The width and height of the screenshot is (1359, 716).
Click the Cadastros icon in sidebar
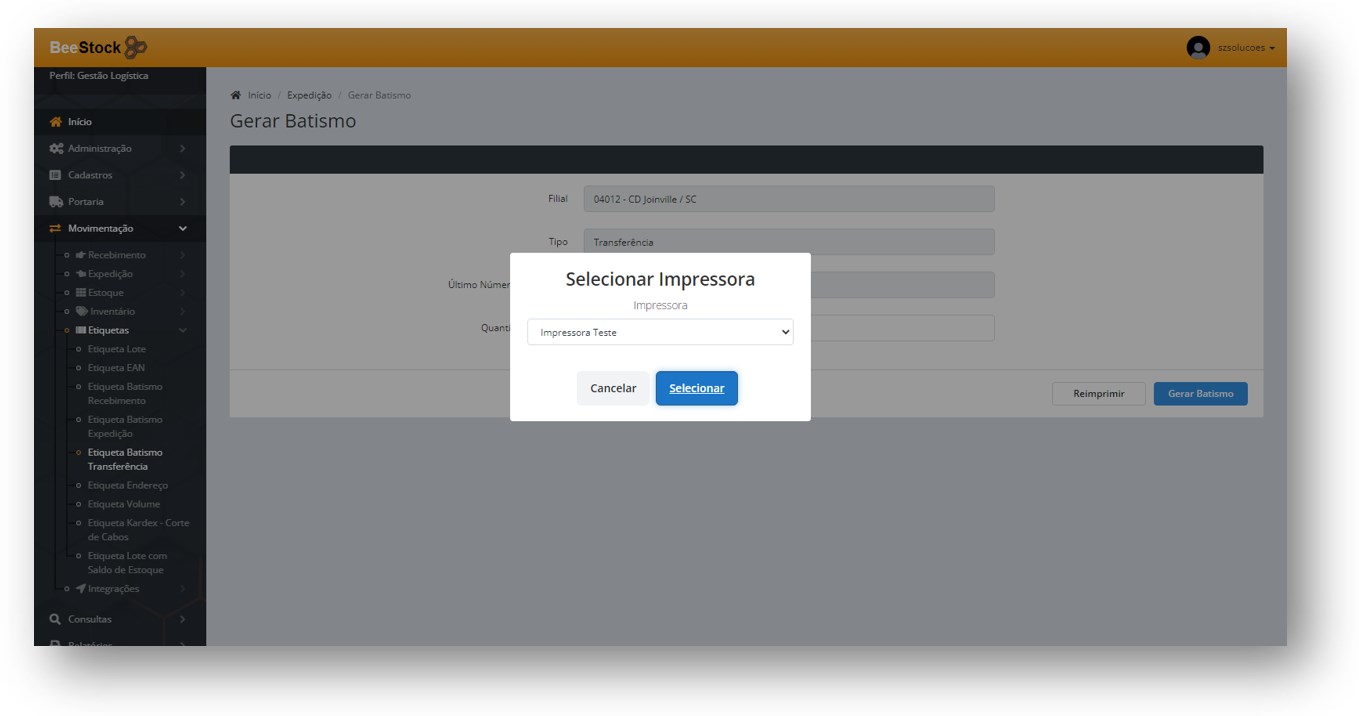56,175
